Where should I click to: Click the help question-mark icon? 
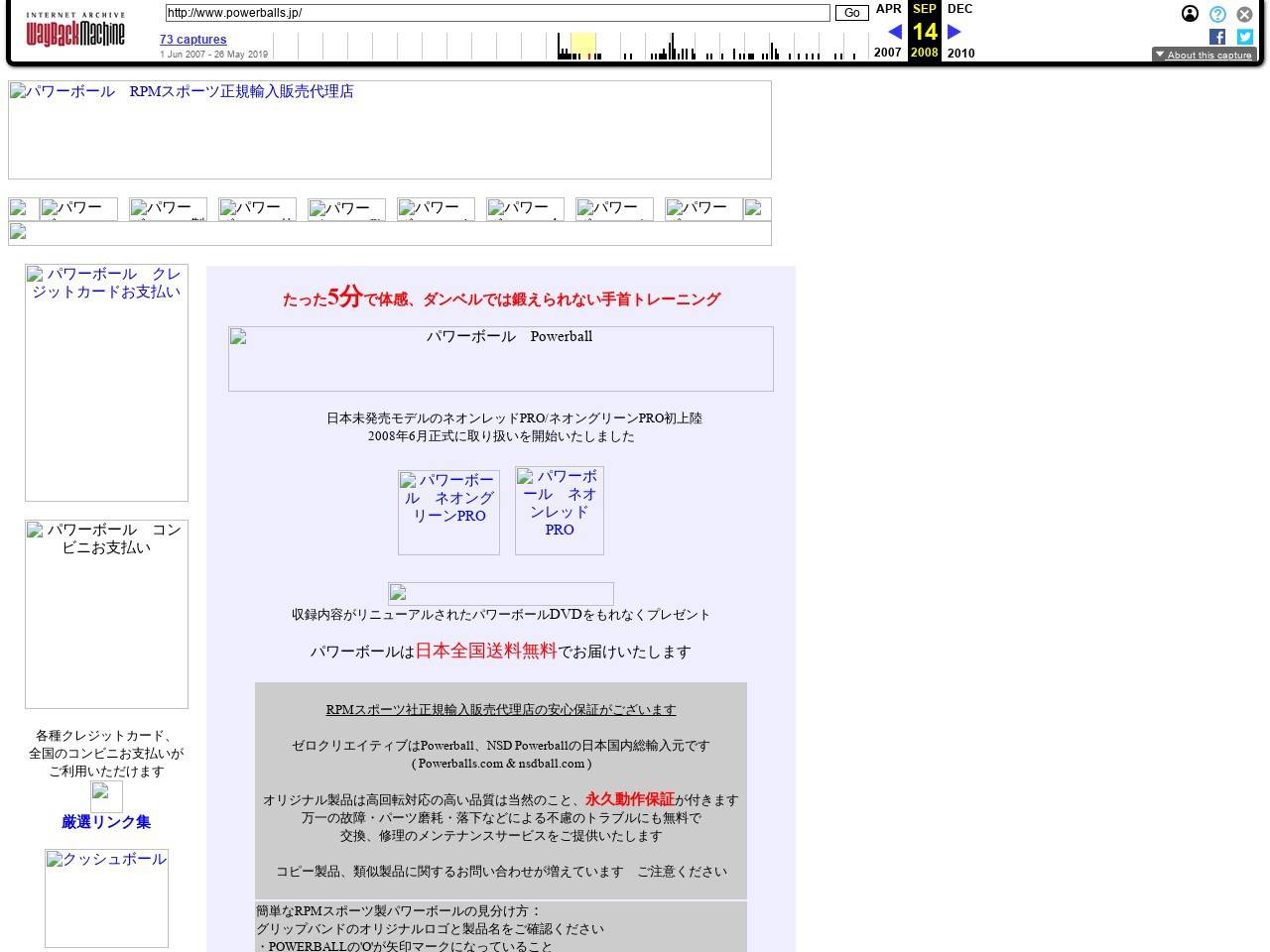point(1216,14)
